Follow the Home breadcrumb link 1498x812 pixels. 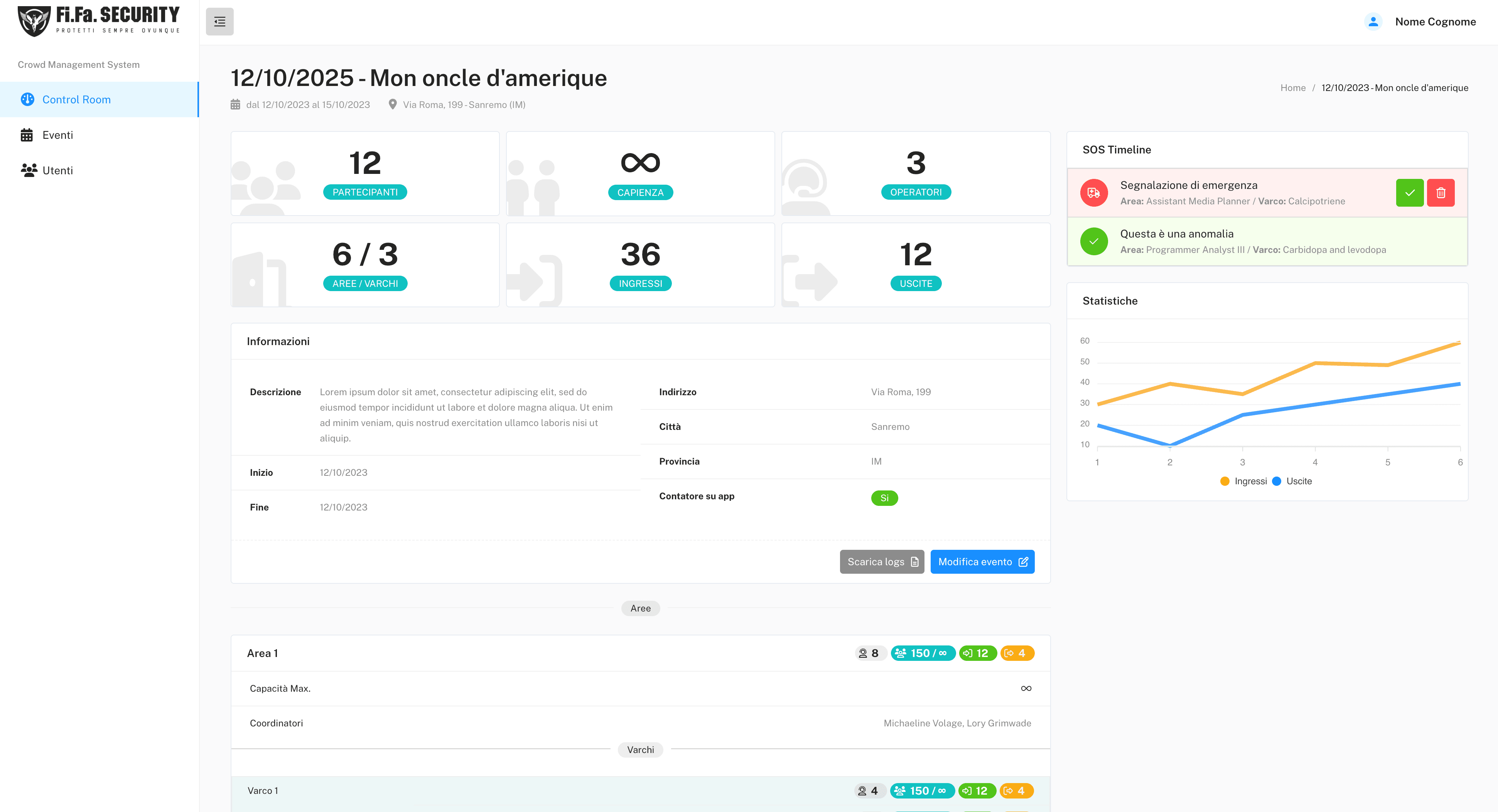coord(1292,88)
